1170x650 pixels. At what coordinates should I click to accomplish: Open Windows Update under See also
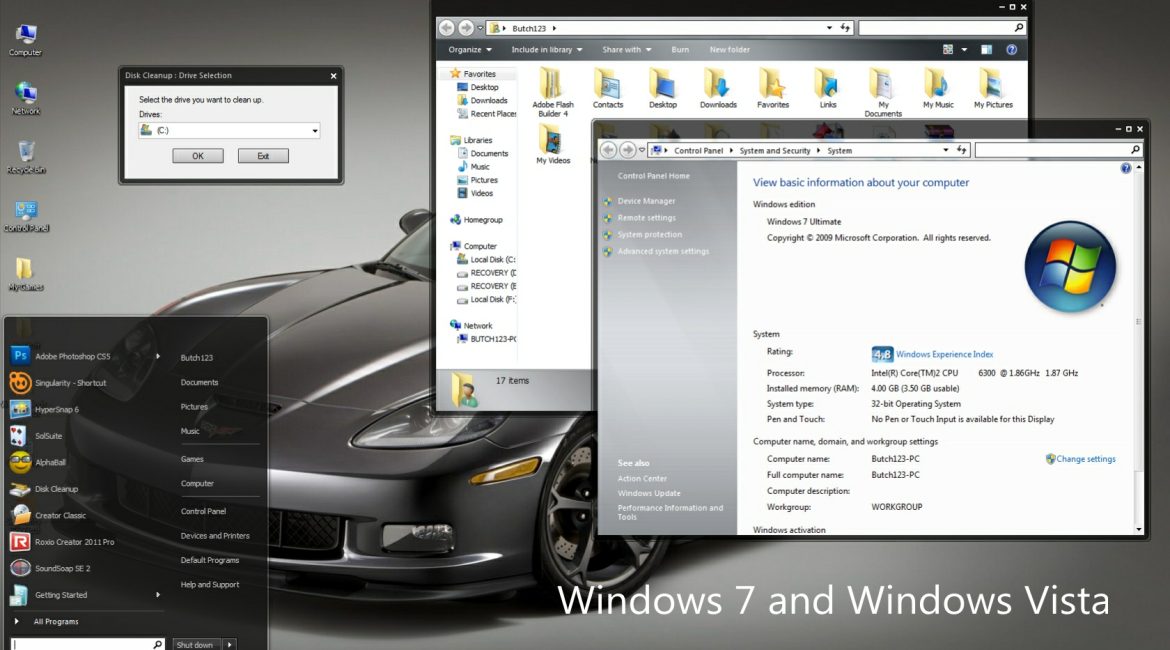[x=649, y=493]
